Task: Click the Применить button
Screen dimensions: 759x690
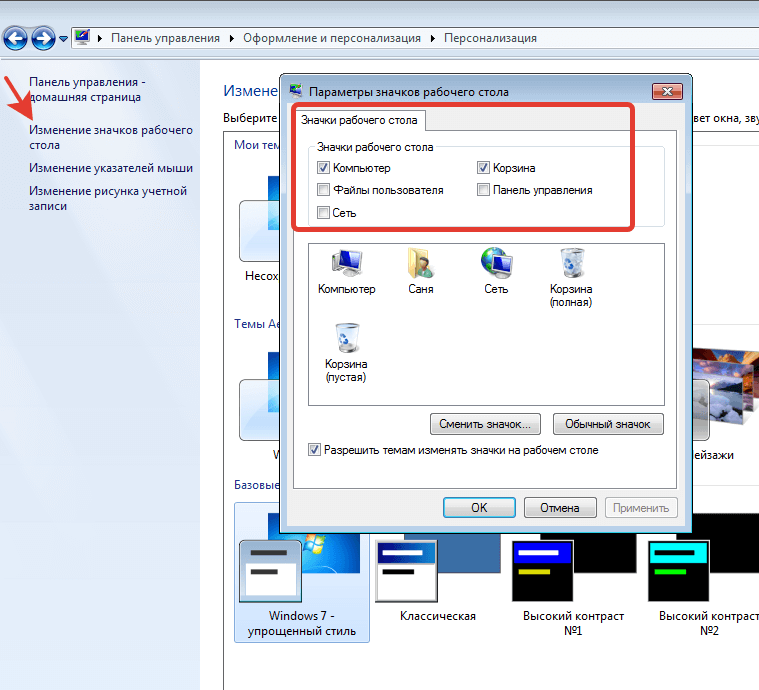Action: [641, 507]
